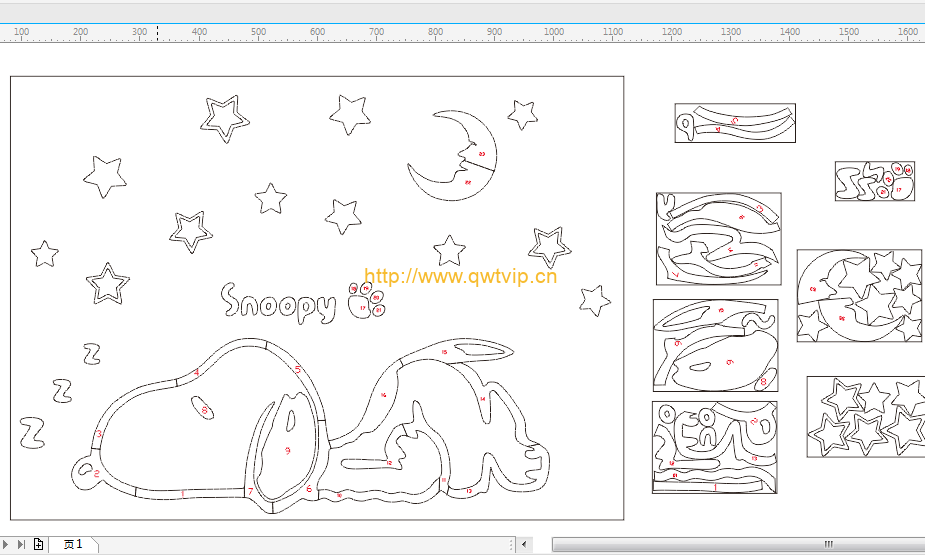Select the parts box with paw pads and Z shapes
The height and width of the screenshot is (555, 925).
pos(875,181)
